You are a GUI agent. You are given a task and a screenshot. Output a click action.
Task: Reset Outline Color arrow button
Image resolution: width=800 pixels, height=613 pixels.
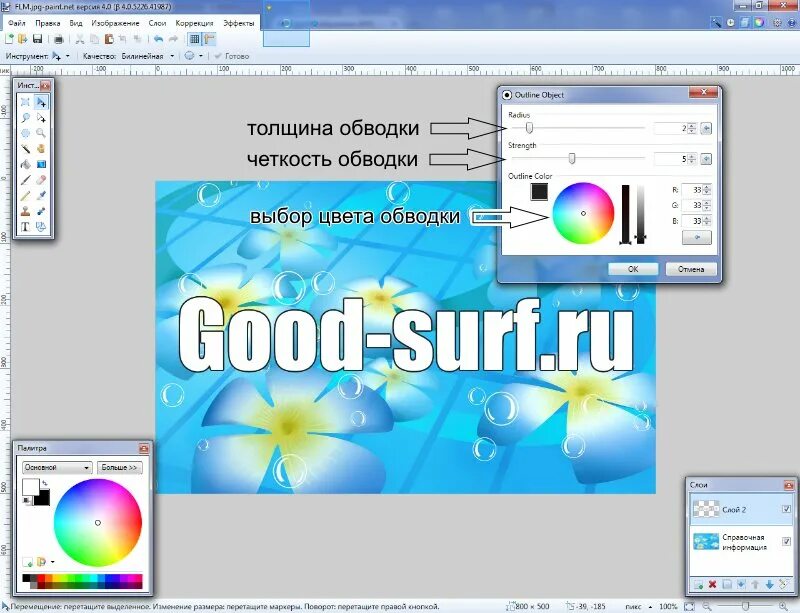pyautogui.click(x=697, y=237)
